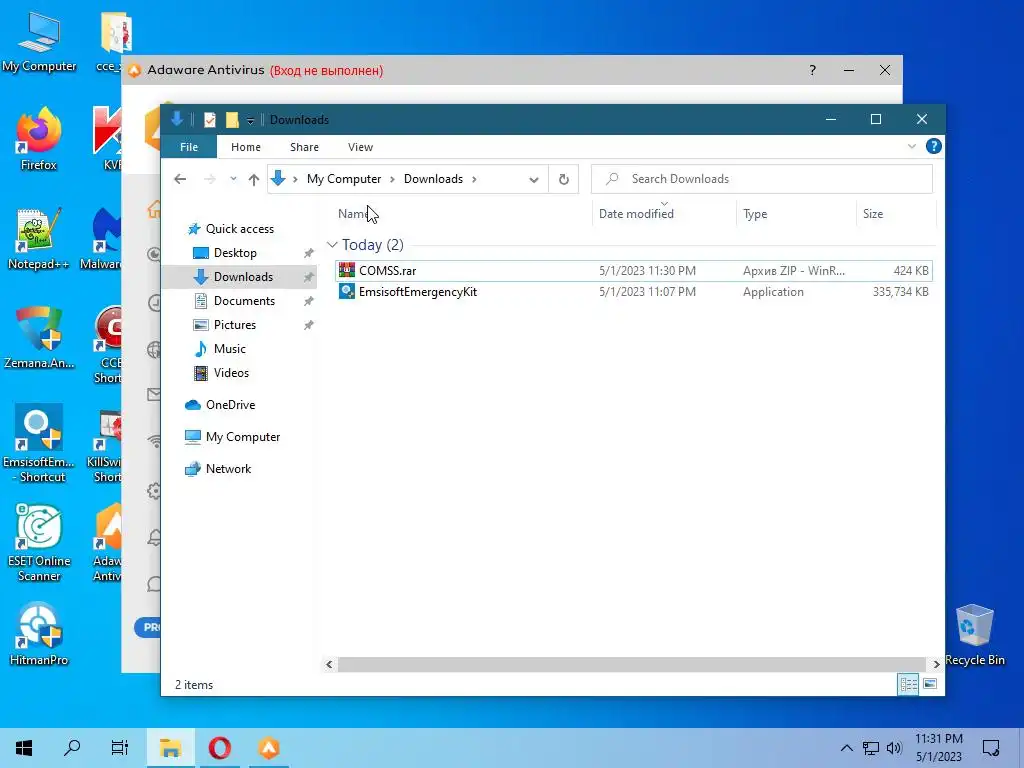This screenshot has height=768, width=1024.
Task: Click the COMSS.rar date 5/1/2023 11:30 PM
Action: (x=647, y=270)
